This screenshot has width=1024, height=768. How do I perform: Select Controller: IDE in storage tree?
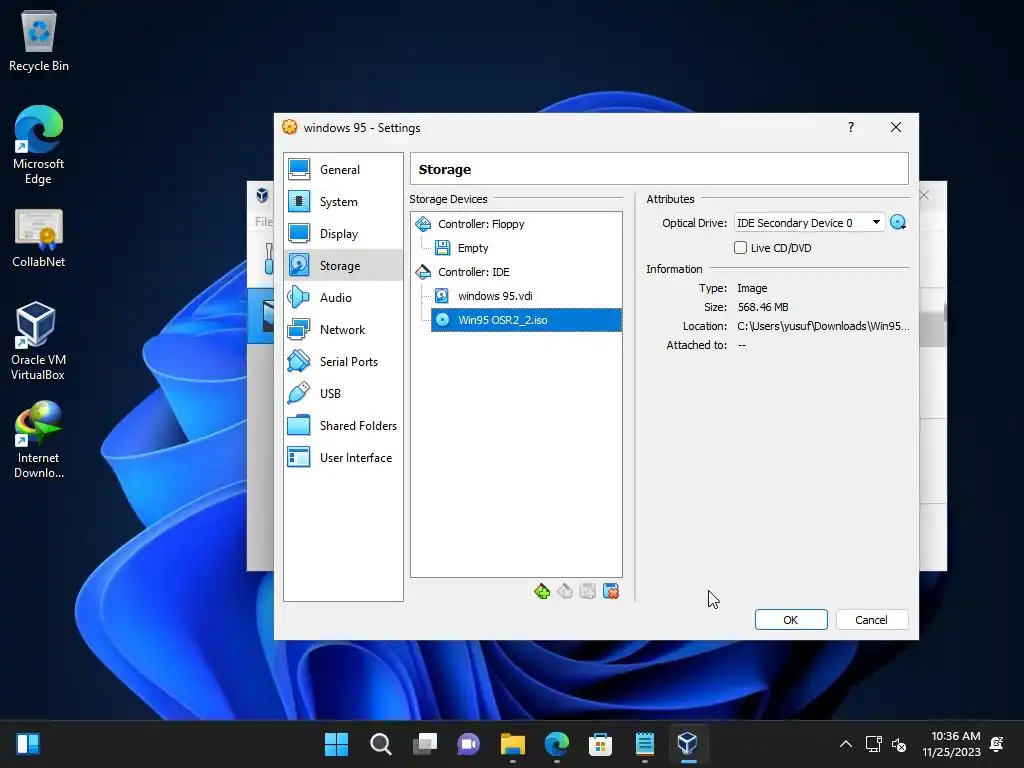coord(473,272)
